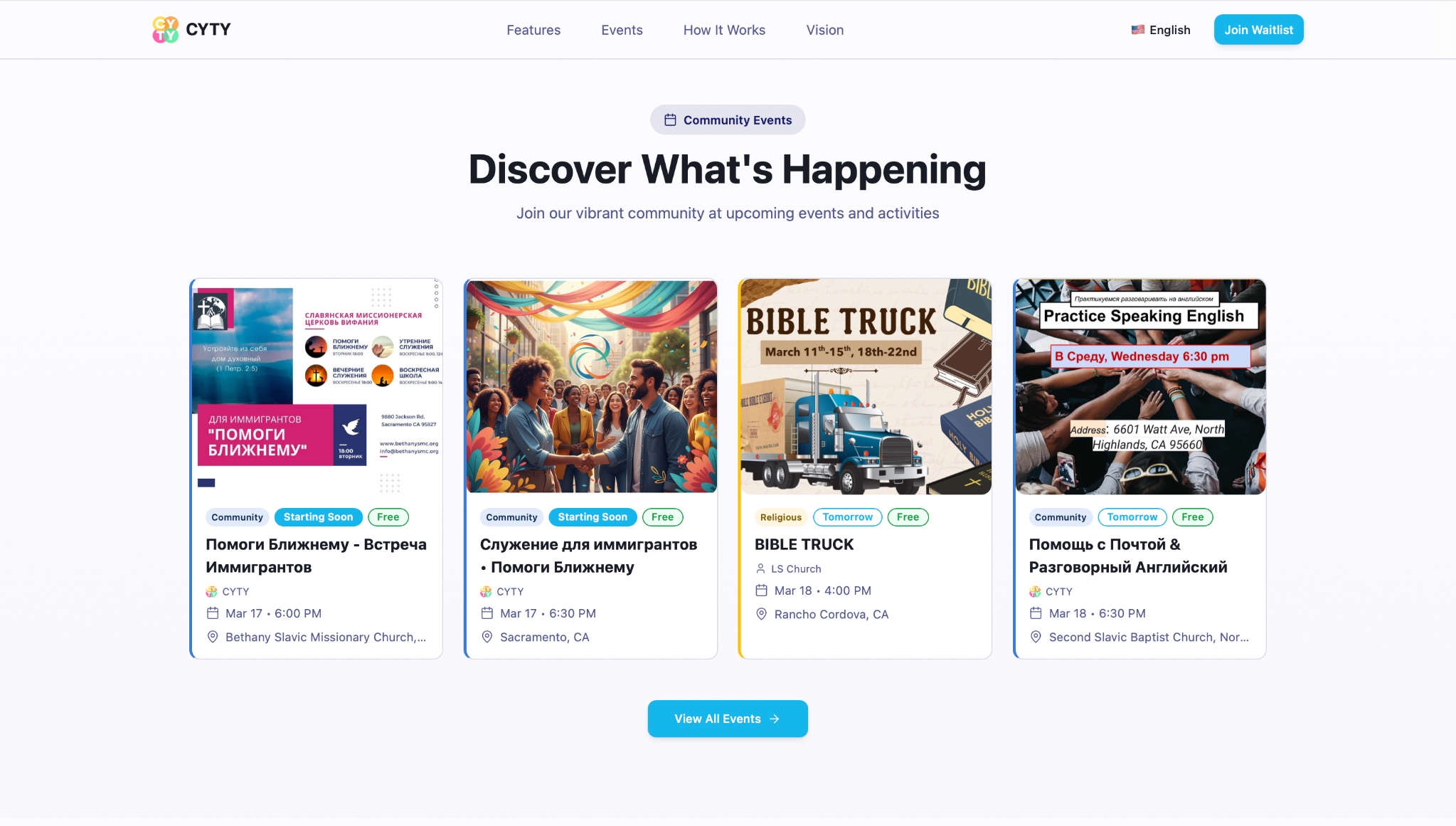The width and height of the screenshot is (1456, 826).
Task: Click the CYTY logo icon in header
Action: (x=166, y=30)
